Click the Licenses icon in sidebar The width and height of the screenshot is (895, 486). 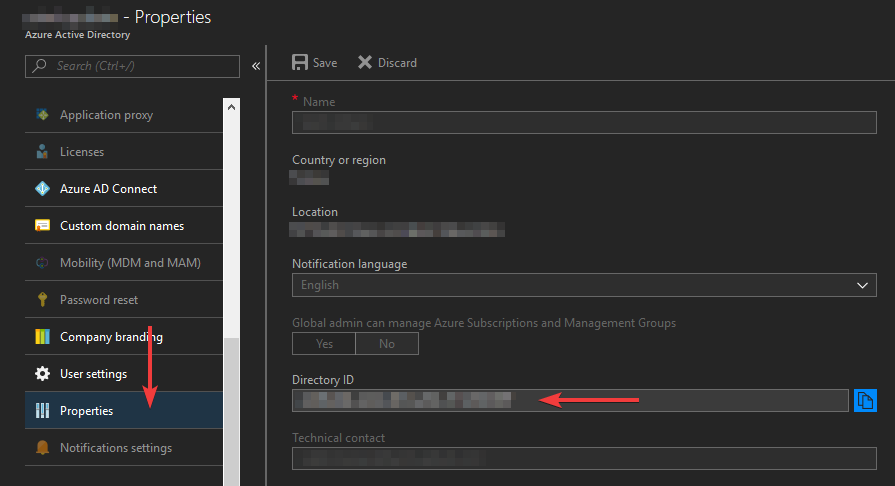point(42,152)
